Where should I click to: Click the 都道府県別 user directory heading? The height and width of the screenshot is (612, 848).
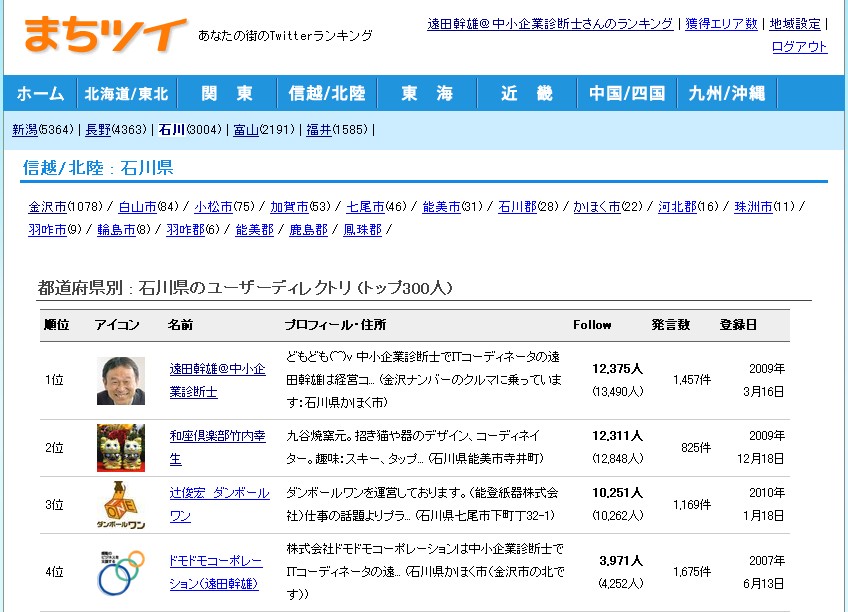point(244,288)
